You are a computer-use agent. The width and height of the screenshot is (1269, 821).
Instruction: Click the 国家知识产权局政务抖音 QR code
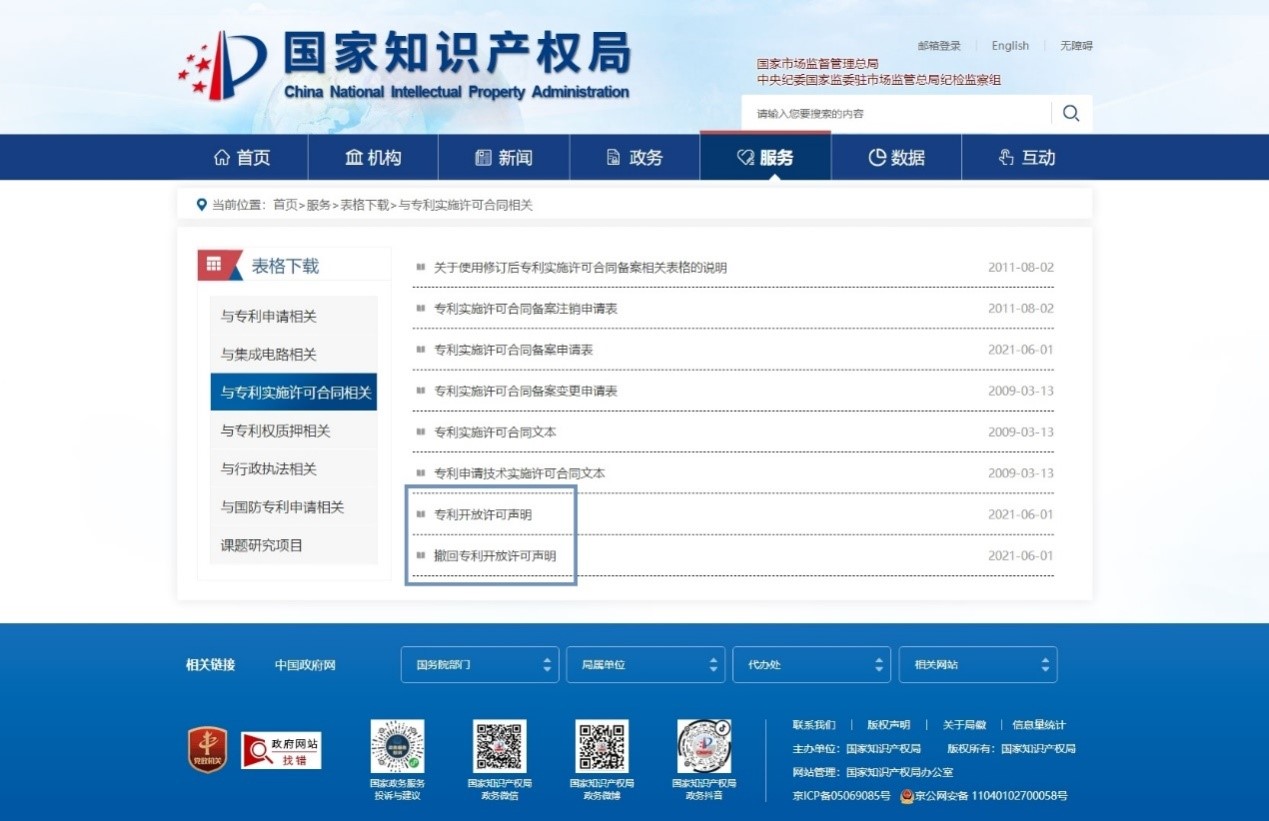point(704,746)
